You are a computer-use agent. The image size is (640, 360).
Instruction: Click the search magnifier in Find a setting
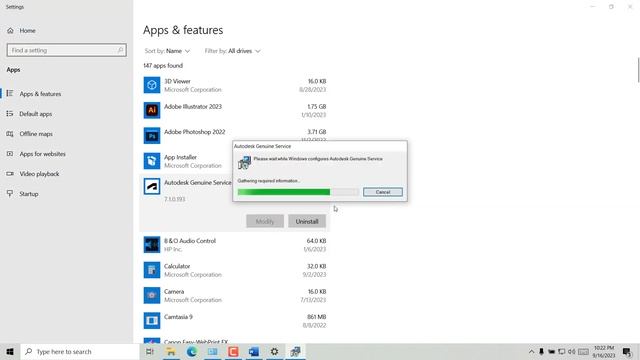120,50
